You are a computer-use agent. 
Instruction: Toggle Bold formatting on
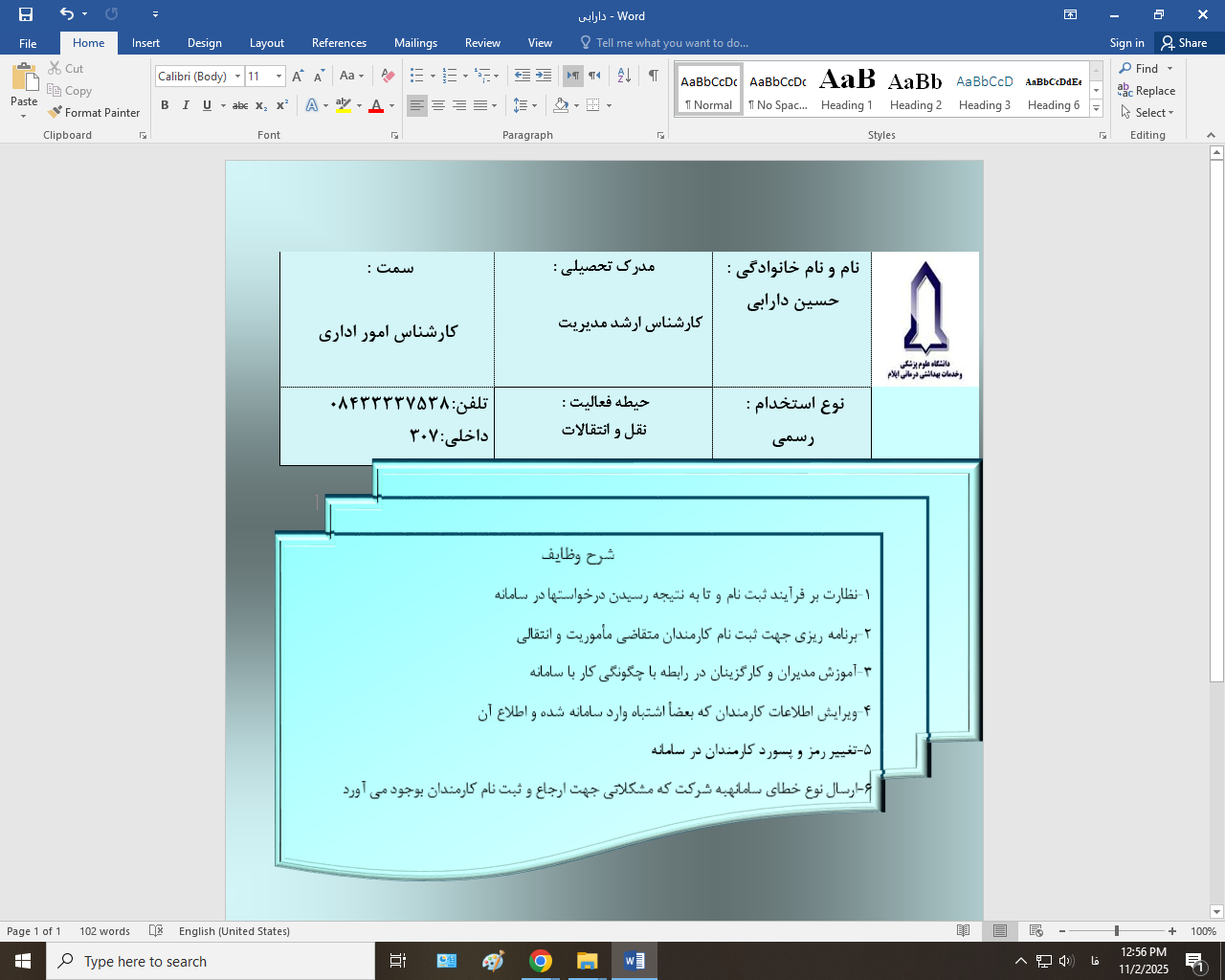[x=165, y=105]
